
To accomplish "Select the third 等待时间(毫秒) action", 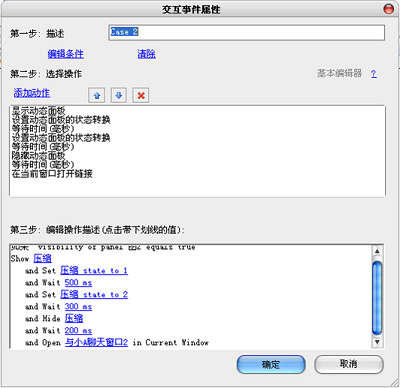I will pyautogui.click(x=43, y=165).
